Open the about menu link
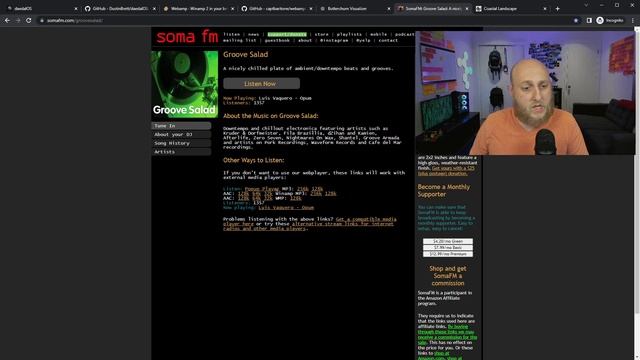The image size is (640, 360). (x=304, y=40)
